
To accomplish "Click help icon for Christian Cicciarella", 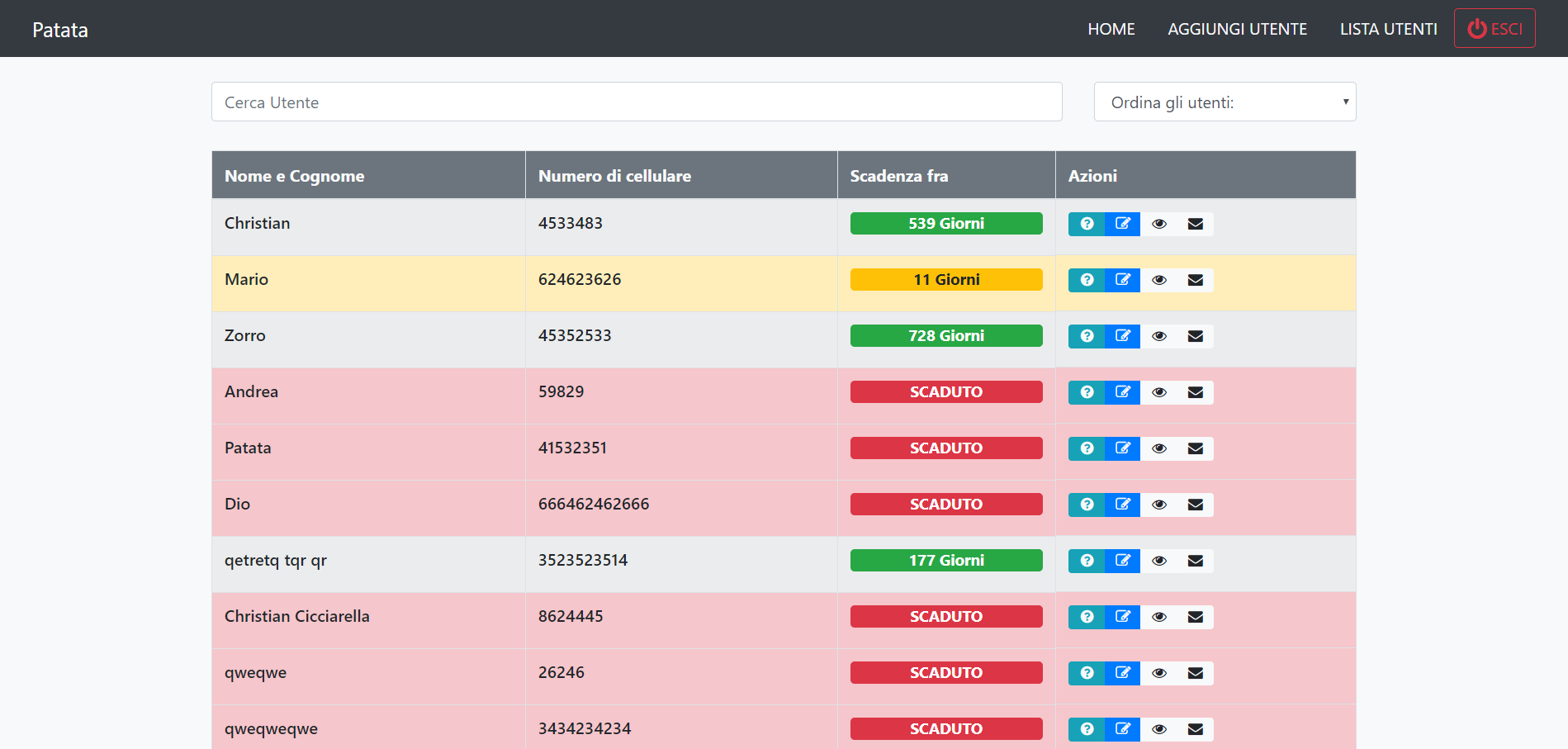I will (1087, 617).
